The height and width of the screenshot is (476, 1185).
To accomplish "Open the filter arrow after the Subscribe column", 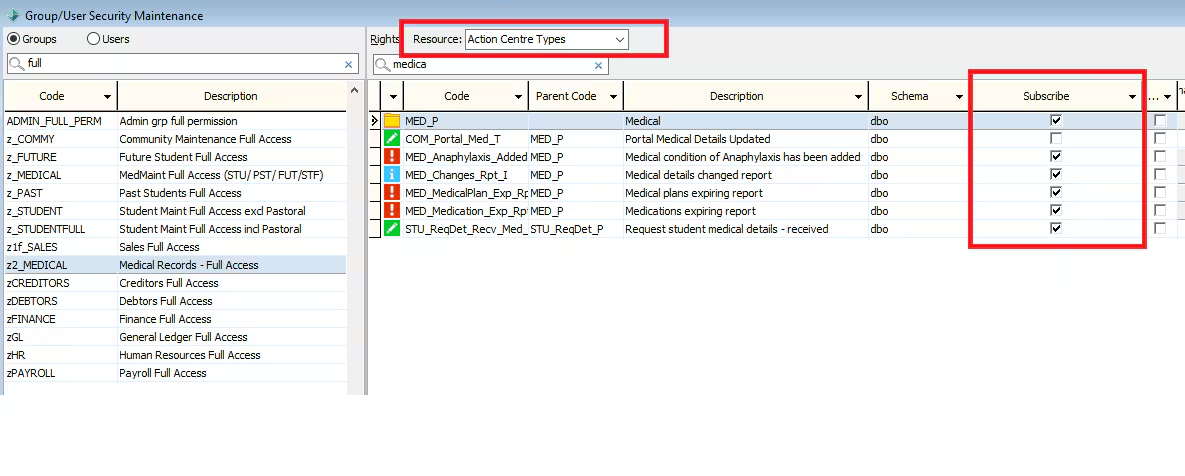I will click(x=1168, y=97).
